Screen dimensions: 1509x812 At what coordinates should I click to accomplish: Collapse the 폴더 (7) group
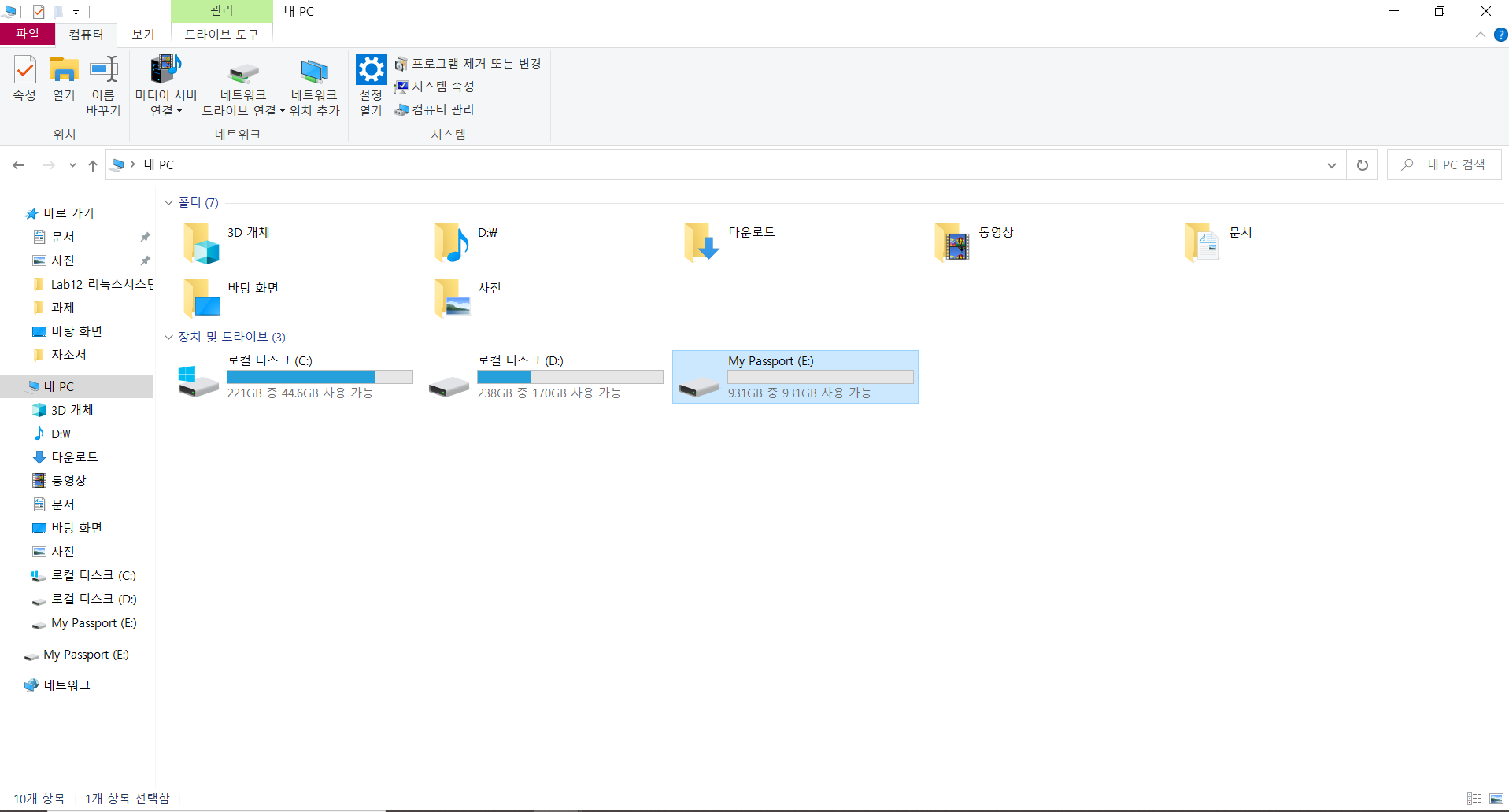(168, 202)
